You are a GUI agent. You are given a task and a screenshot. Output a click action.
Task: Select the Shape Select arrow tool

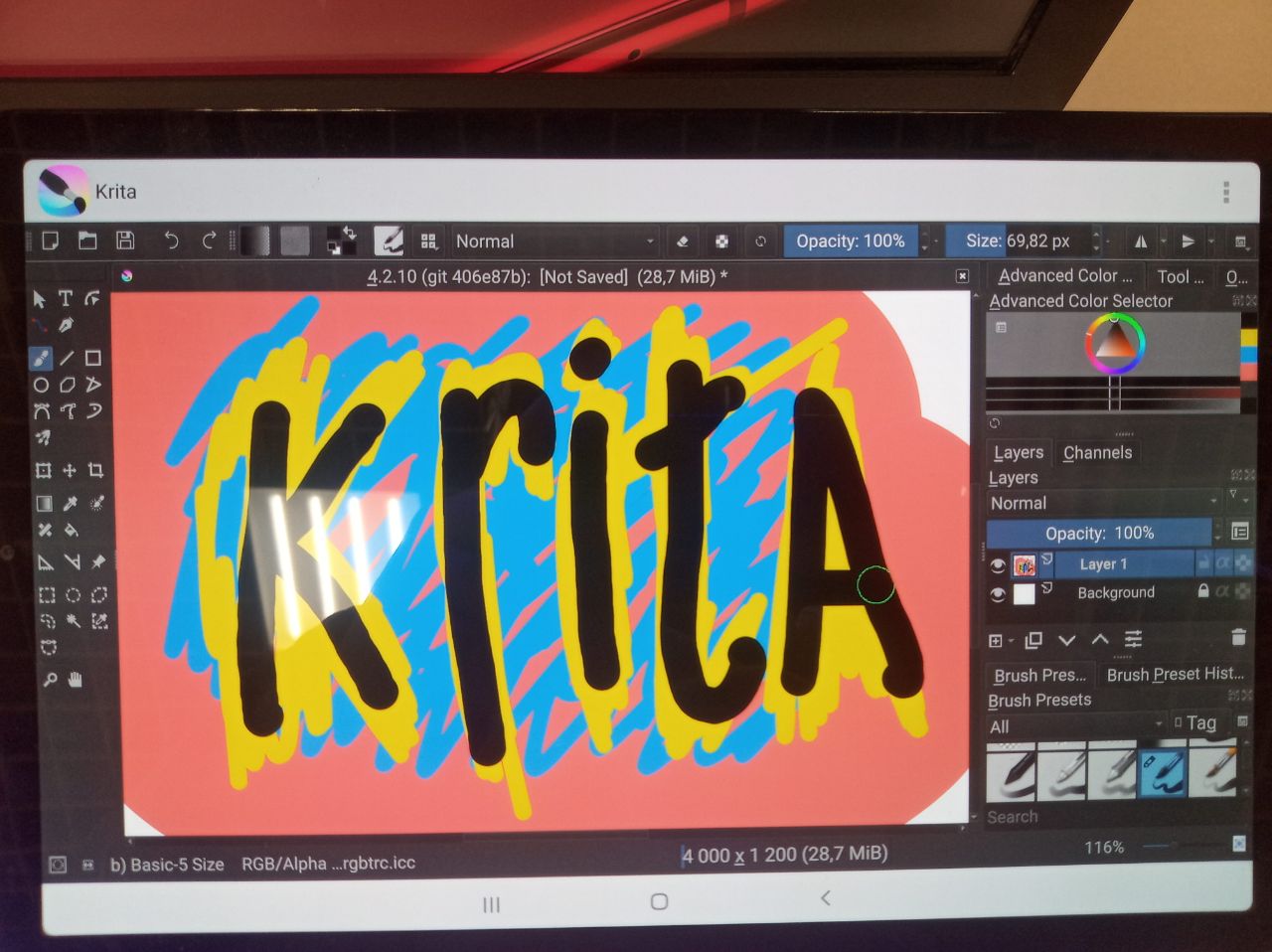point(40,298)
